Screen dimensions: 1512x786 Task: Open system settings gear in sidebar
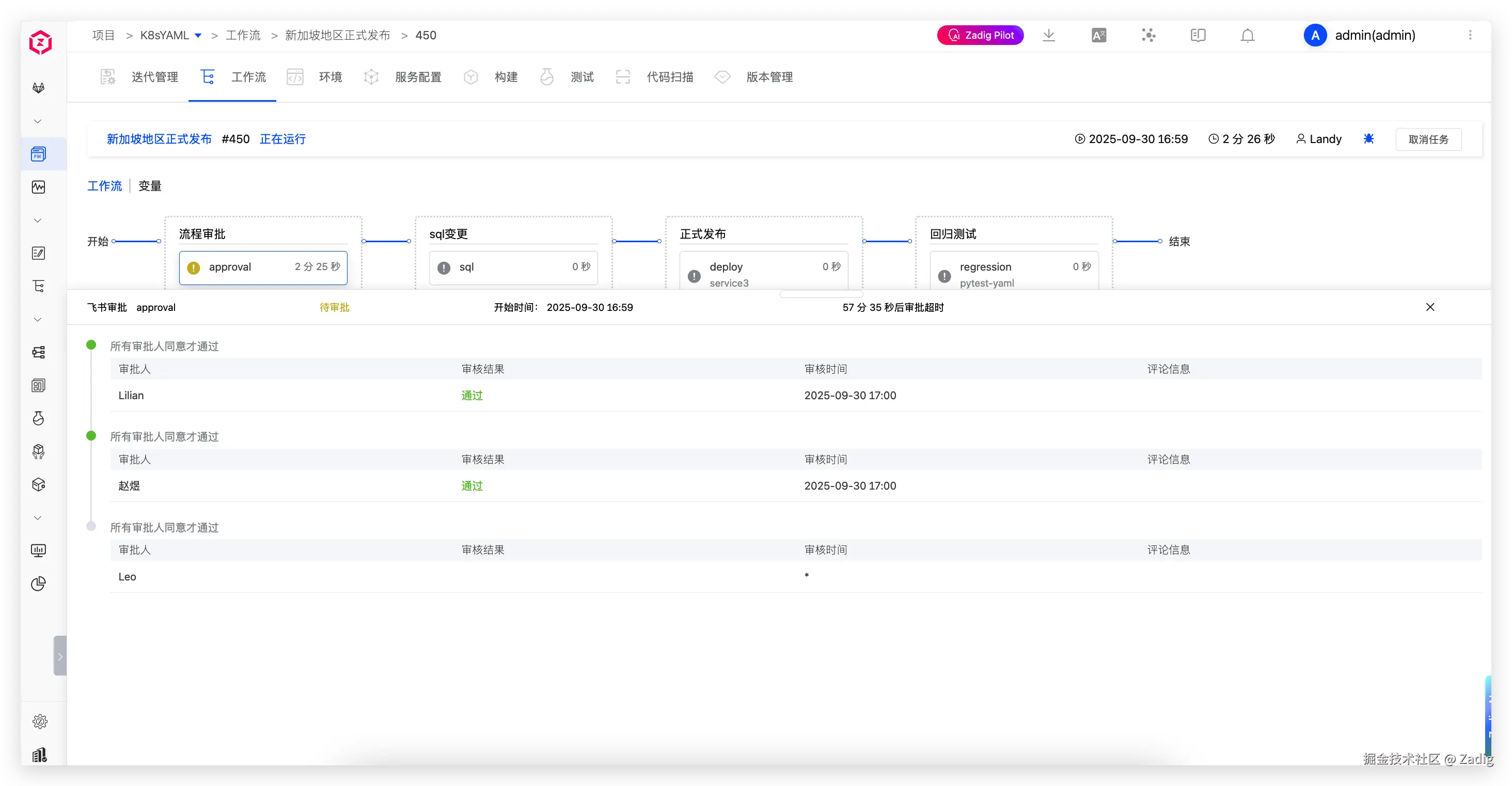(39, 721)
